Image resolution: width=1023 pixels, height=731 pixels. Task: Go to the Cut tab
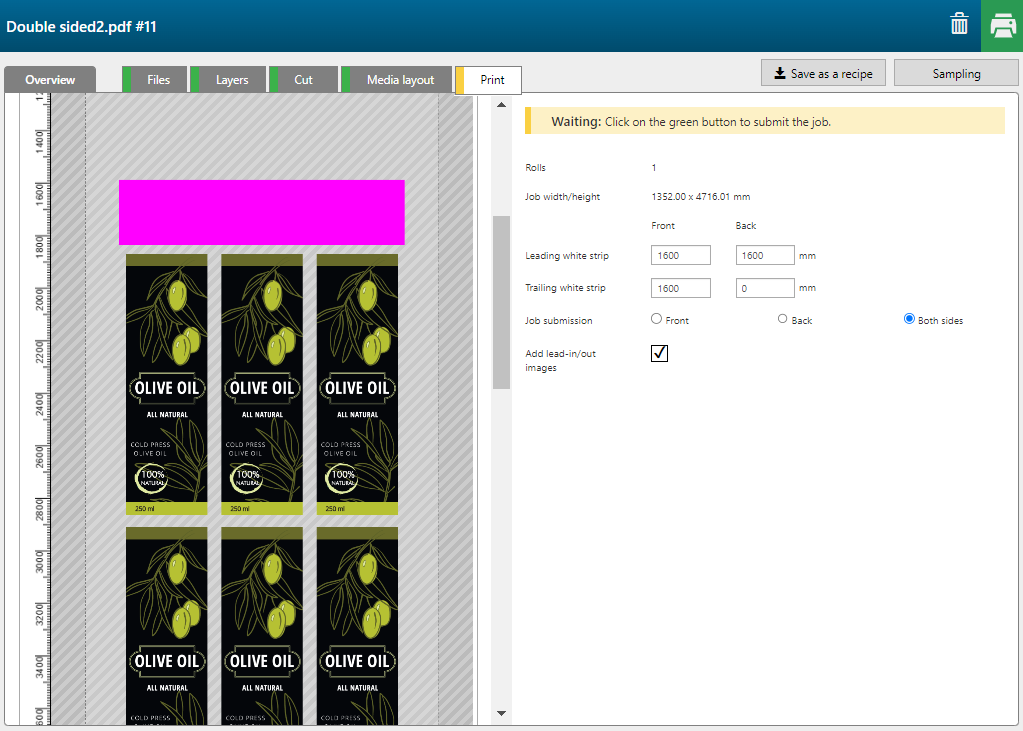tap(303, 80)
